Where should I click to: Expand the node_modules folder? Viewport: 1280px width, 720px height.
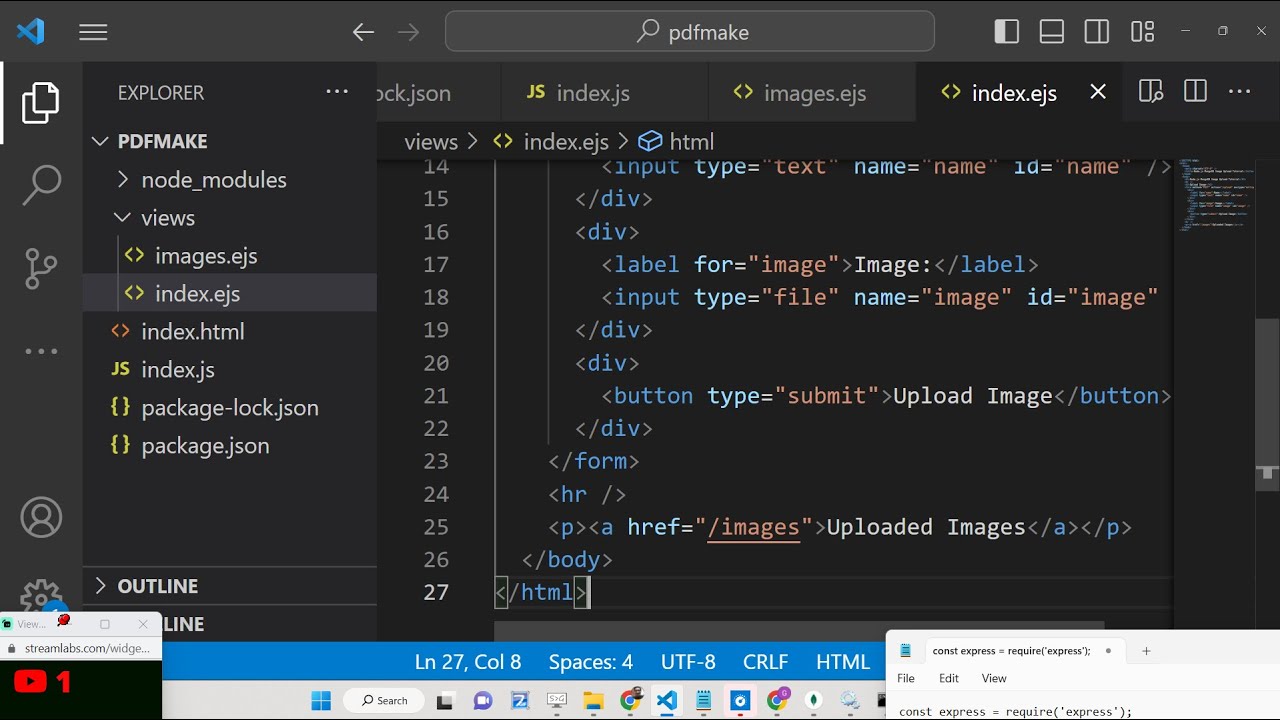(x=213, y=180)
